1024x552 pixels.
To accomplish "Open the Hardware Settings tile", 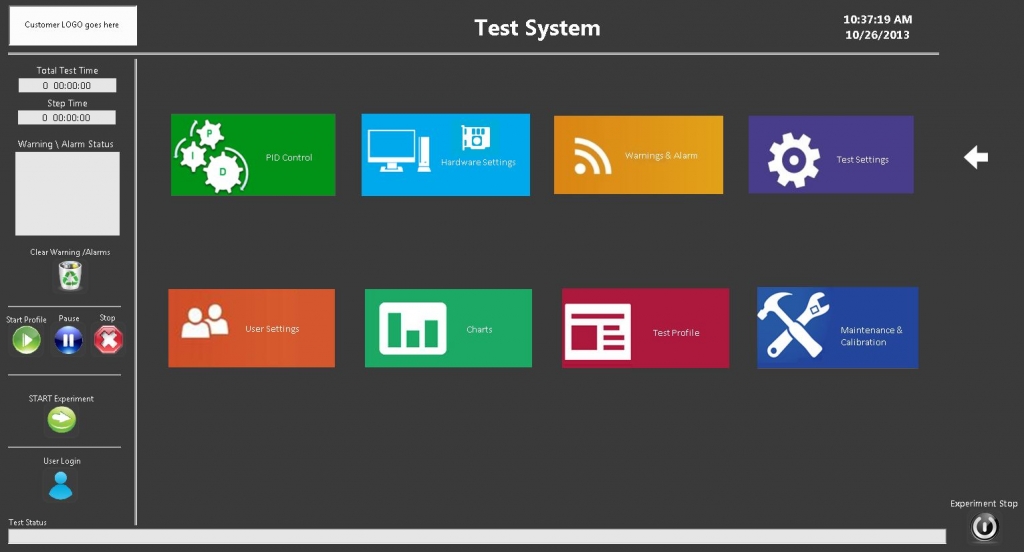I will pos(445,155).
